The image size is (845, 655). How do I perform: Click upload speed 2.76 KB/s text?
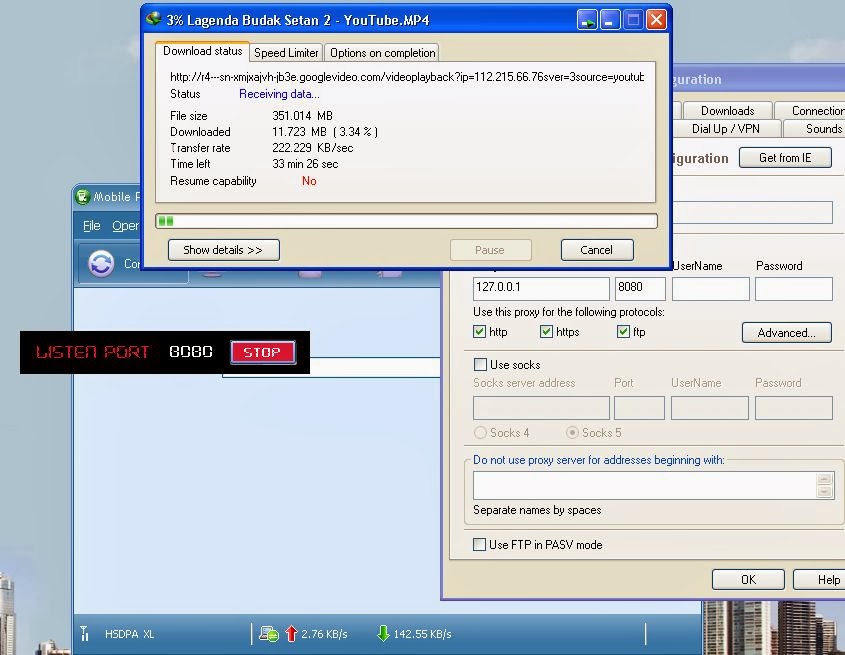(x=324, y=634)
